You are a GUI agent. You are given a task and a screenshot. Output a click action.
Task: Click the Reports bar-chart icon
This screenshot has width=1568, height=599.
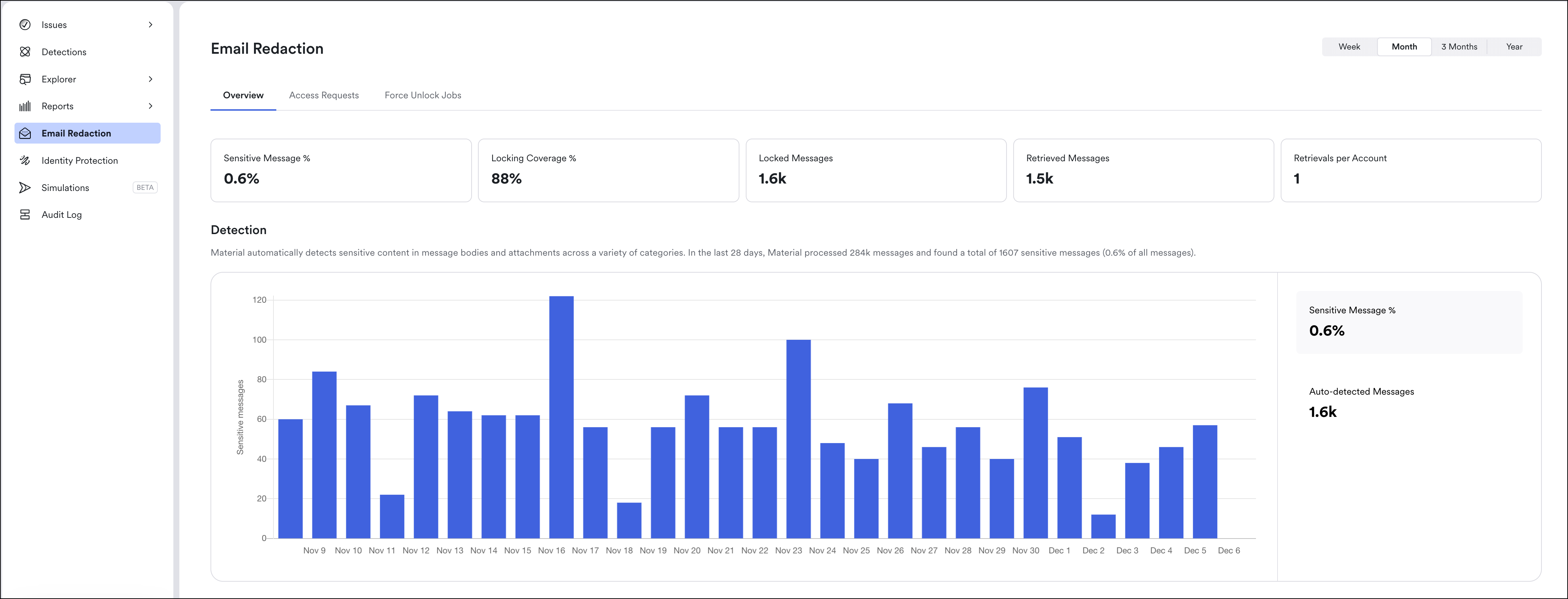click(25, 106)
